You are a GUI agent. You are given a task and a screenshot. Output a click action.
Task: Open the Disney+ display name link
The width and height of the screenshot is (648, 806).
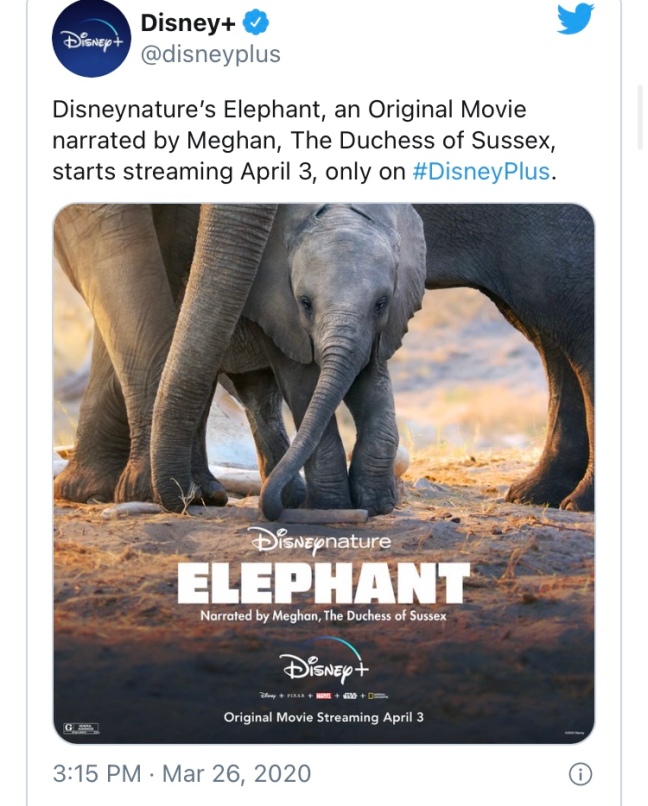188,23
